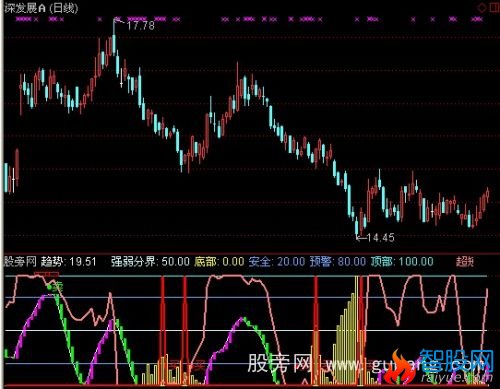Click the 安全: 20.00 indicator label
Image resolution: width=500 pixels, height=389 pixels.
tap(277, 262)
